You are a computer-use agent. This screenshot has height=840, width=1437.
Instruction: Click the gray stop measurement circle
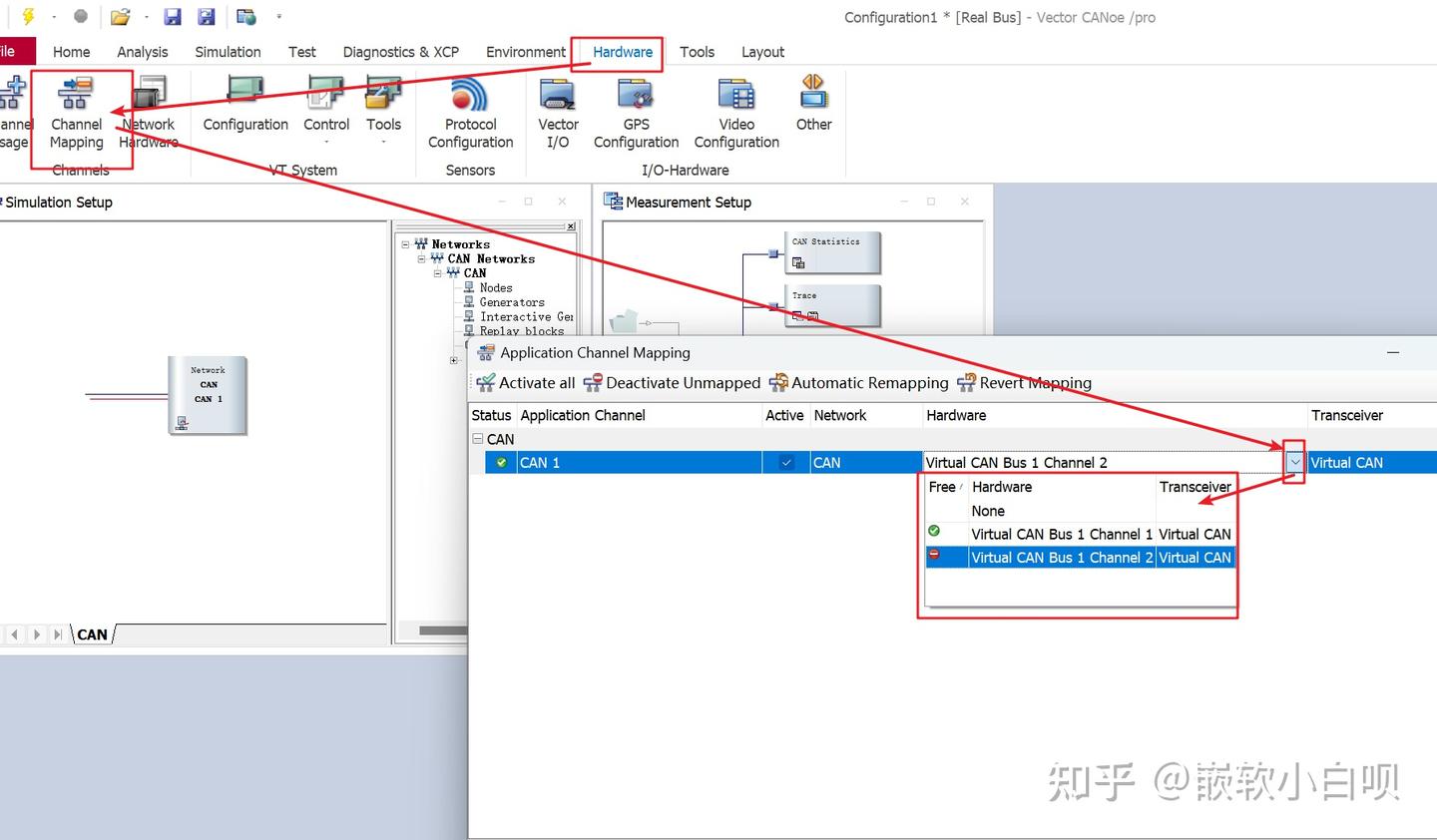81,16
